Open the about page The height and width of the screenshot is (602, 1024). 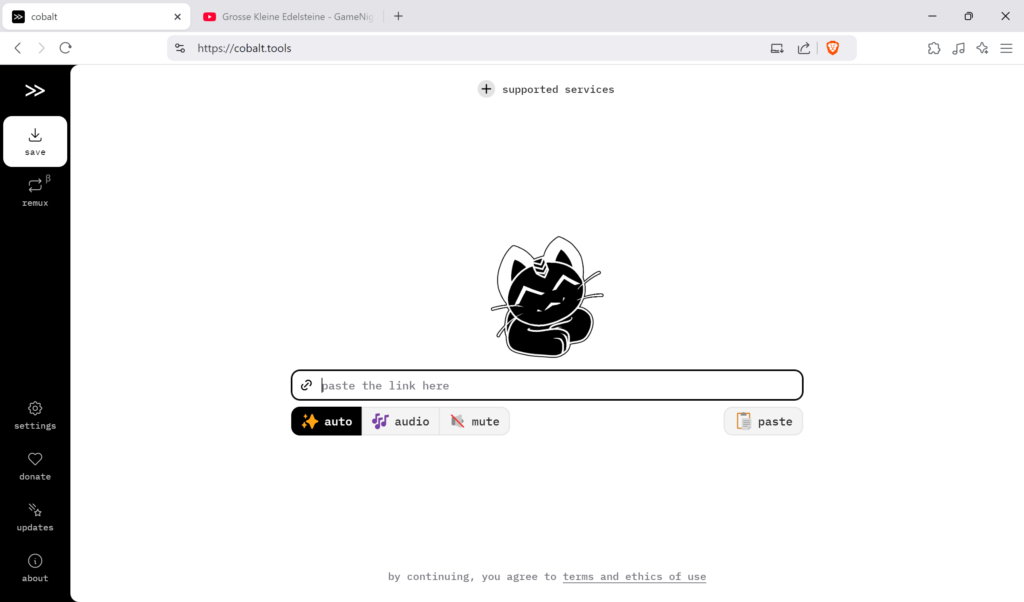[35, 568]
